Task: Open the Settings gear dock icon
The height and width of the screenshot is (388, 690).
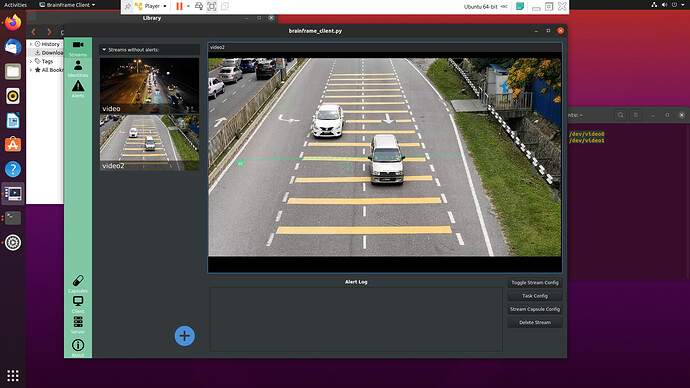Action: click(x=13, y=242)
